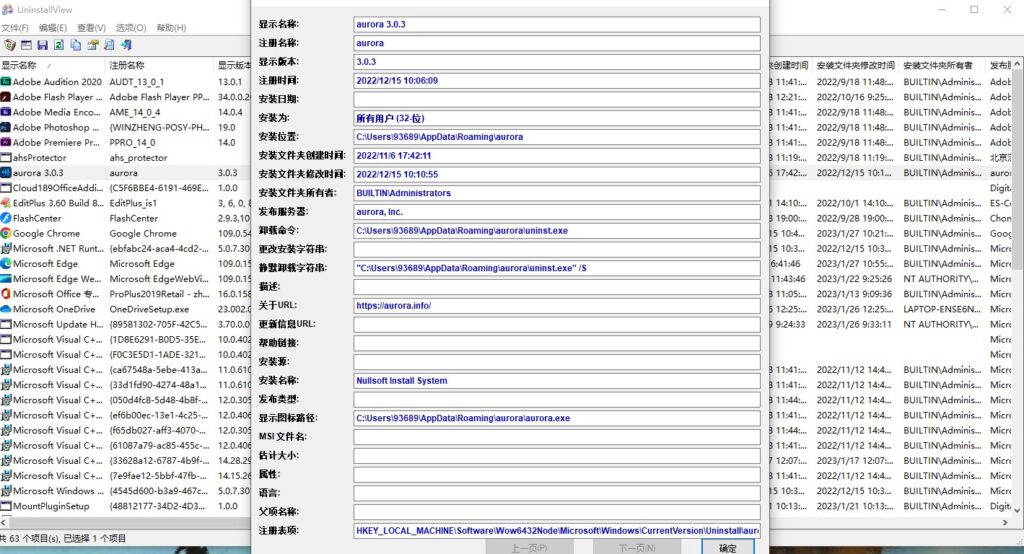Click the 确定 button in the properties dialog
1024x554 pixels.
pyautogui.click(x=728, y=547)
